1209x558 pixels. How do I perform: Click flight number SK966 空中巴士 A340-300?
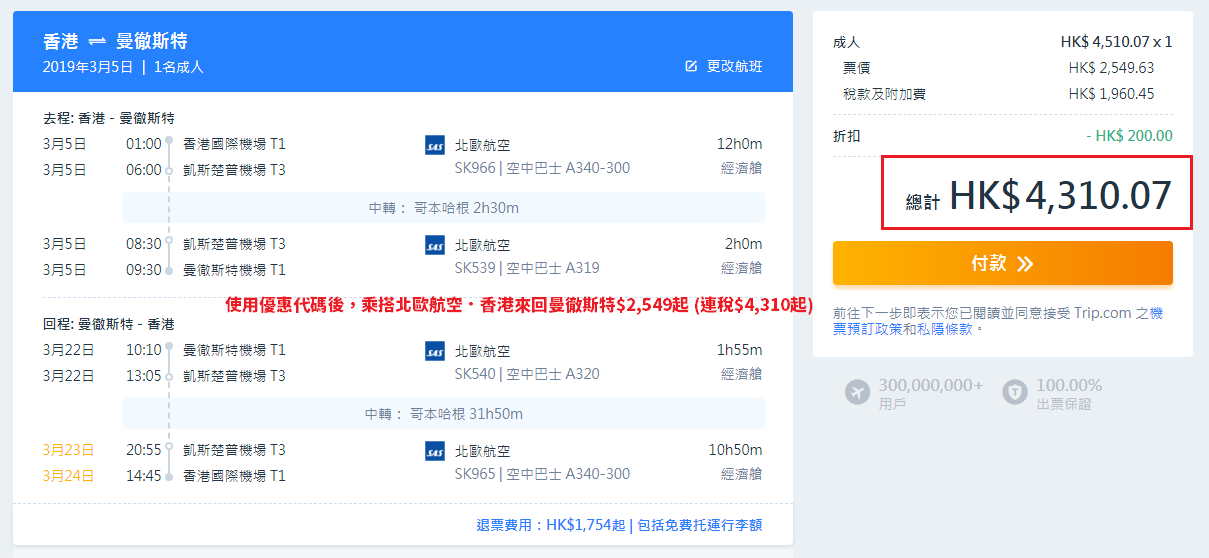point(542,168)
